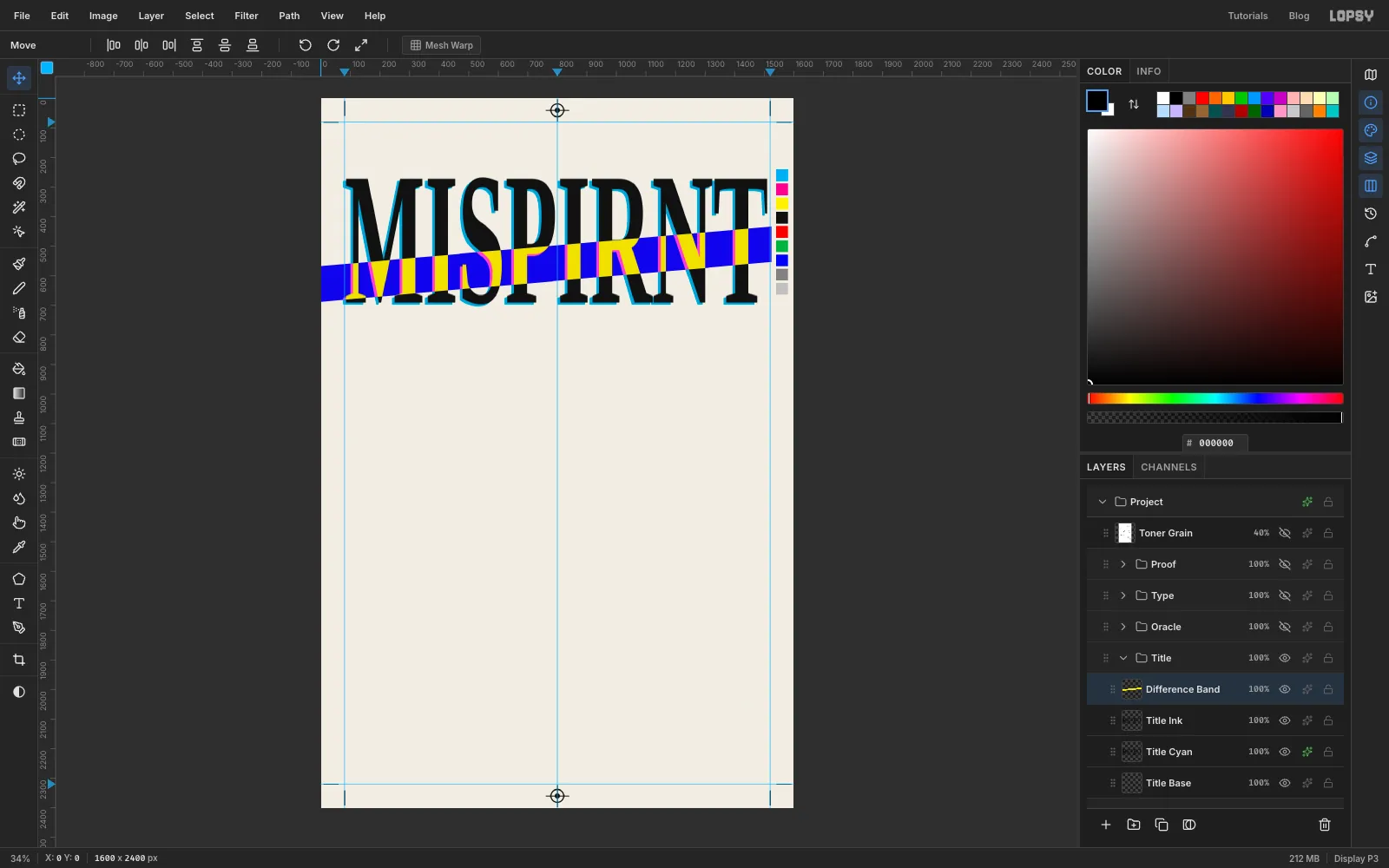The image size is (1389, 868).
Task: Show the hidden Type group
Action: click(1285, 595)
